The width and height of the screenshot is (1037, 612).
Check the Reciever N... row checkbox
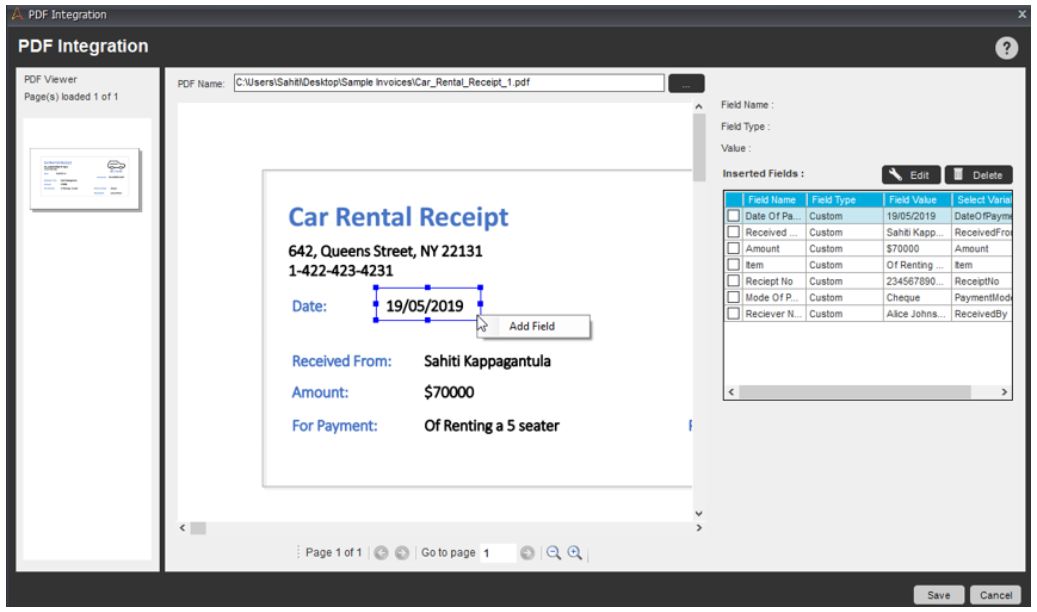733,314
